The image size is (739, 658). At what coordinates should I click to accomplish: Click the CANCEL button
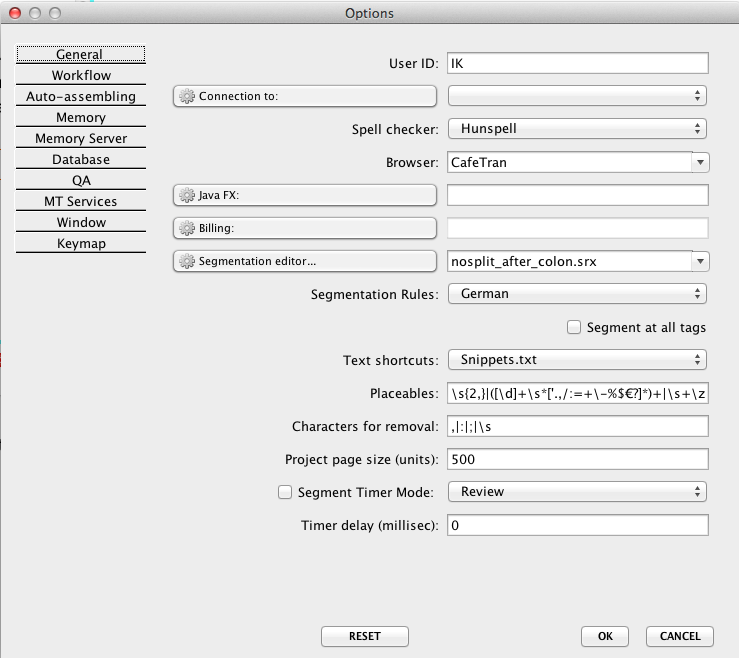click(680, 636)
